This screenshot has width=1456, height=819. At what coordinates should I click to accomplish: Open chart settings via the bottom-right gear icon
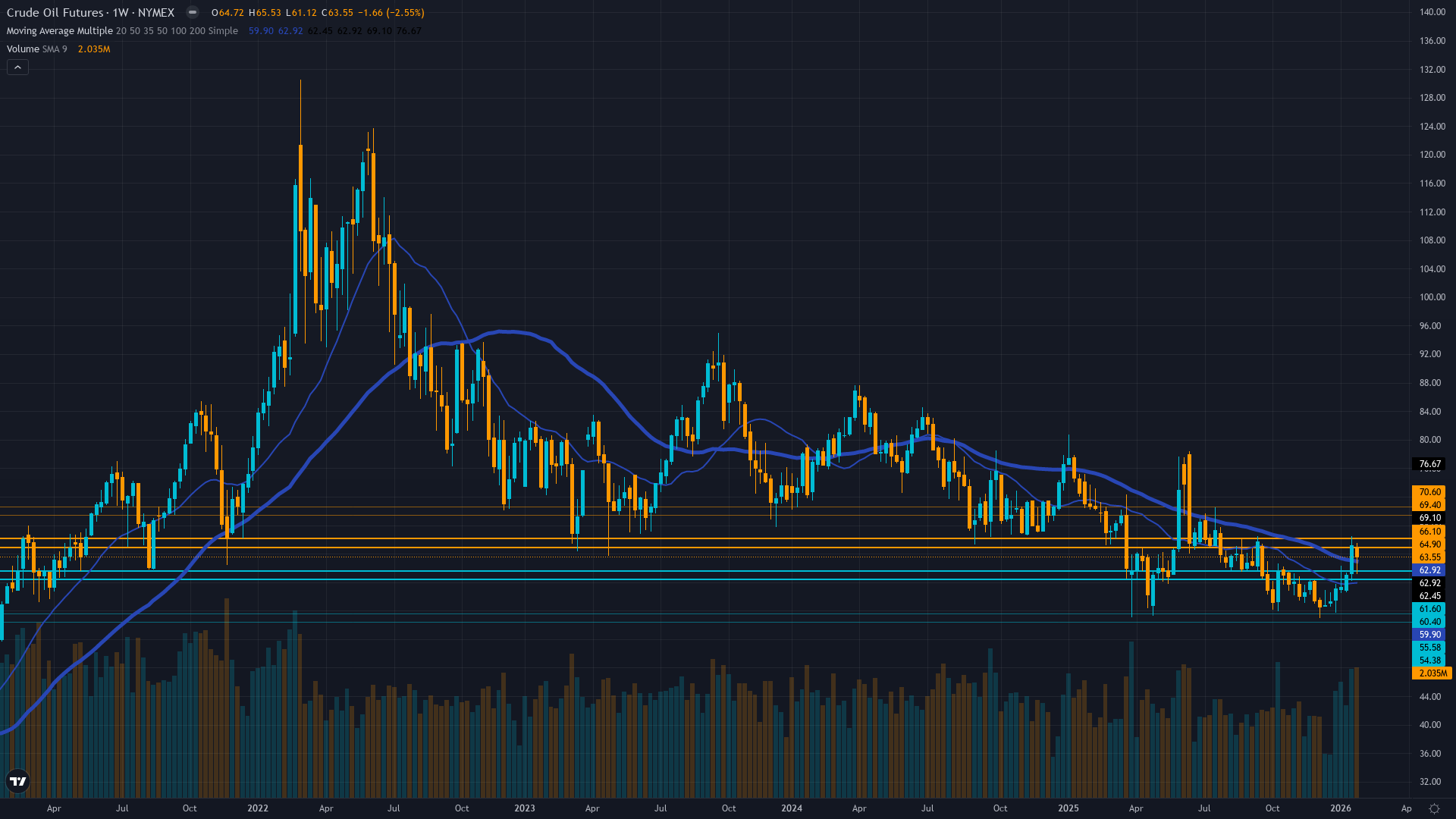(1434, 808)
